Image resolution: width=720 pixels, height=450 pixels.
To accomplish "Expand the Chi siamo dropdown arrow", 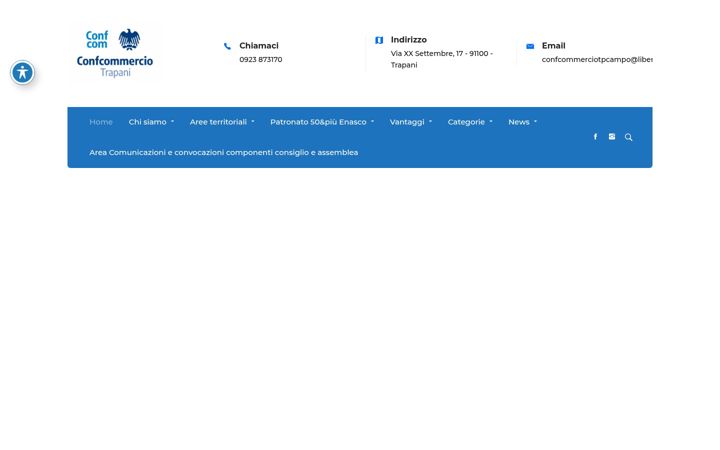I will 173,122.
